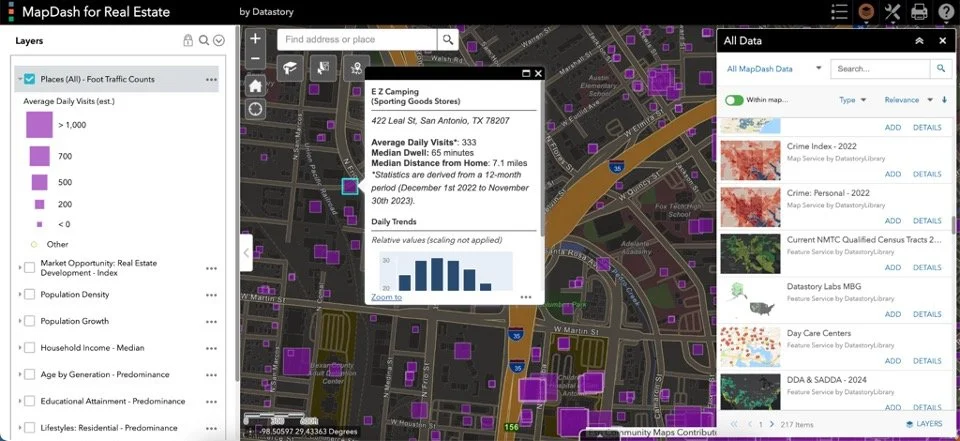
Task: Close the E Z Camping popup
Action: pyautogui.click(x=538, y=74)
